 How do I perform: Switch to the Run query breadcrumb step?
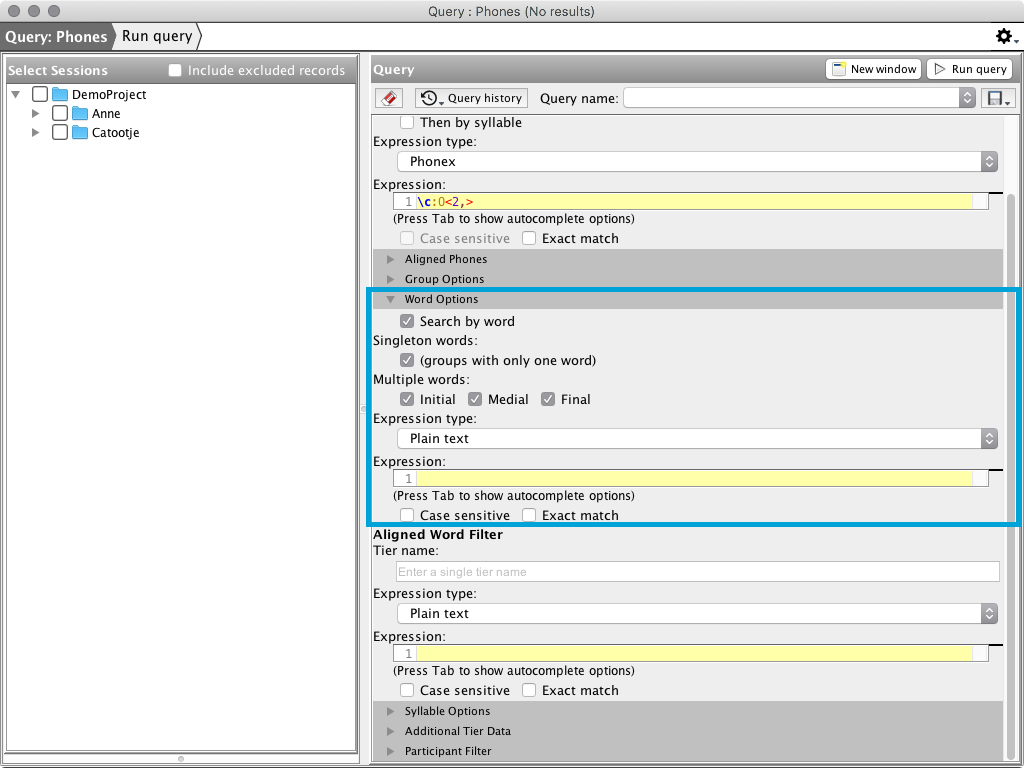157,37
